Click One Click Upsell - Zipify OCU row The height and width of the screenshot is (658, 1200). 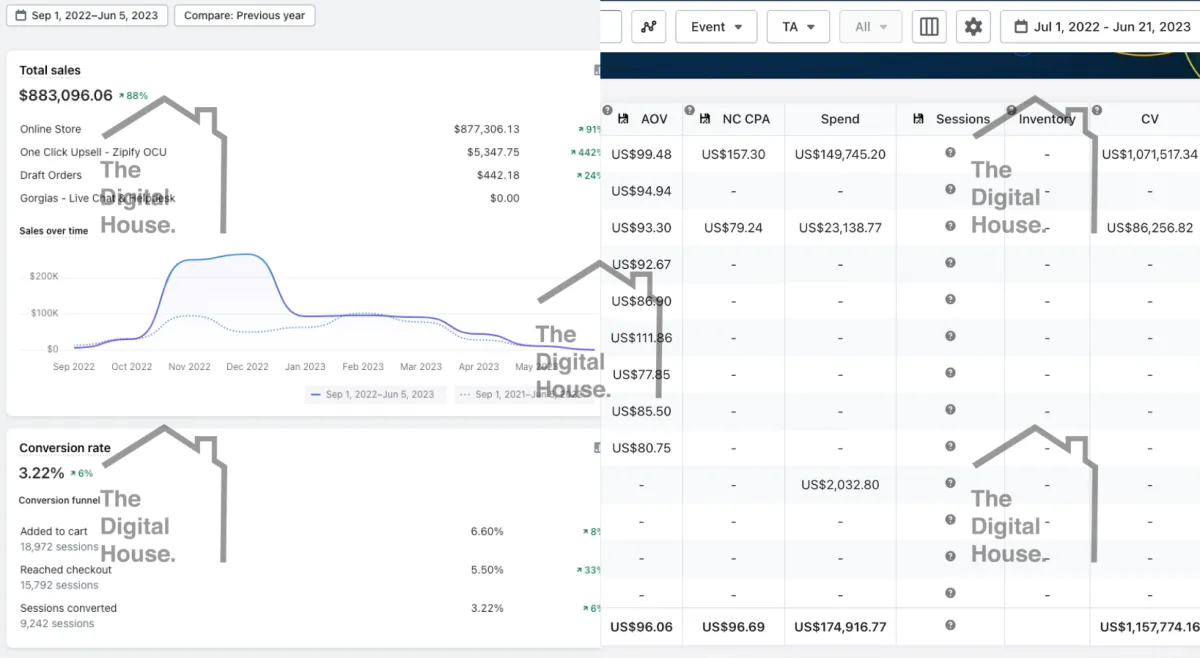coord(310,152)
